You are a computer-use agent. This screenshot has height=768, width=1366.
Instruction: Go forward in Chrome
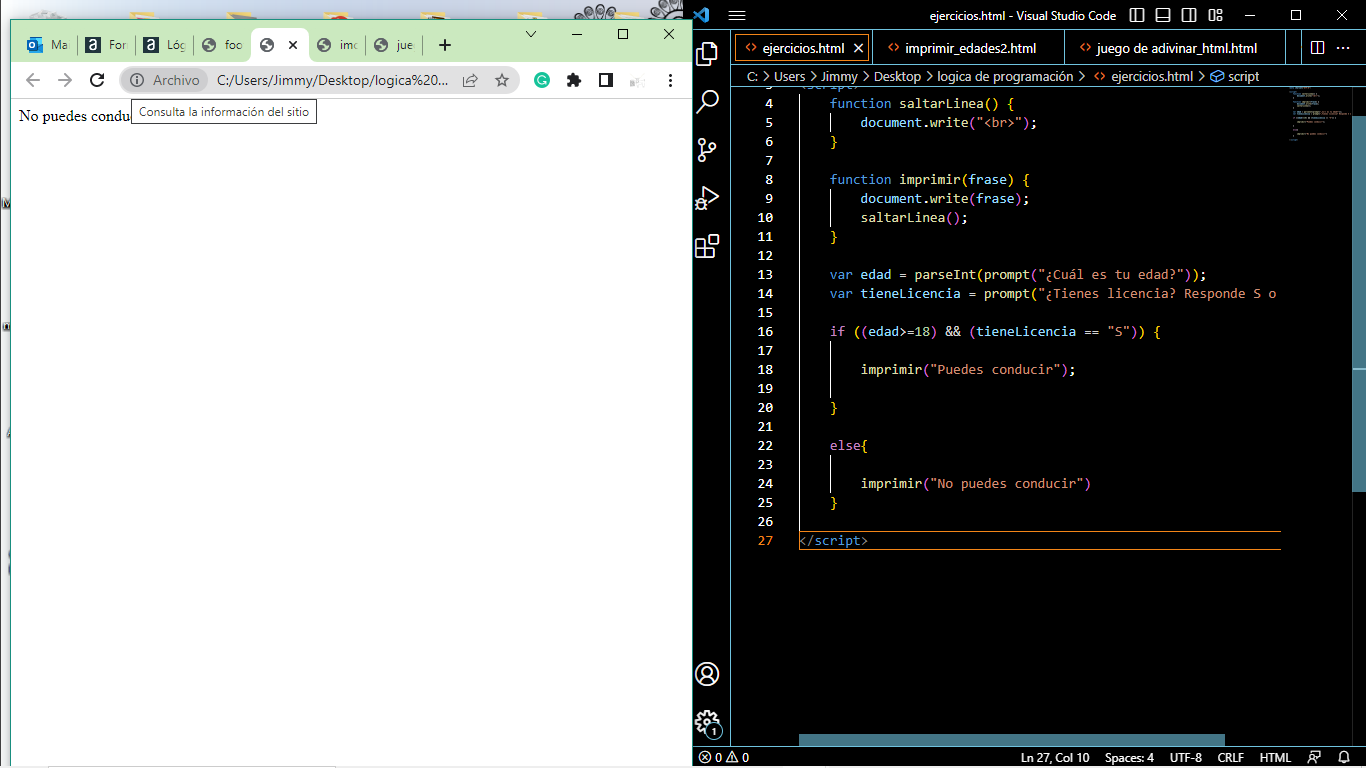65,80
